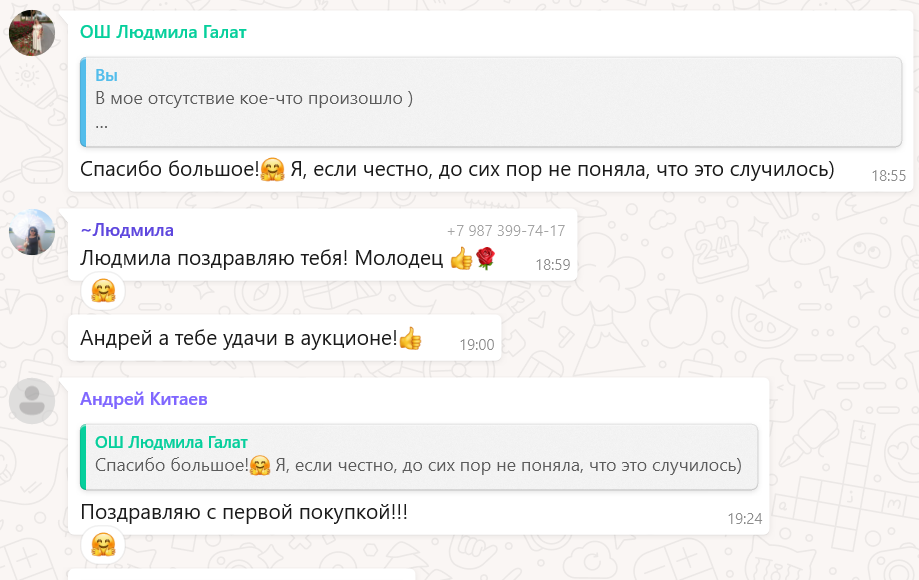The image size is (919, 580).
Task: Click the 18:59 message timestamp
Action: point(552,265)
